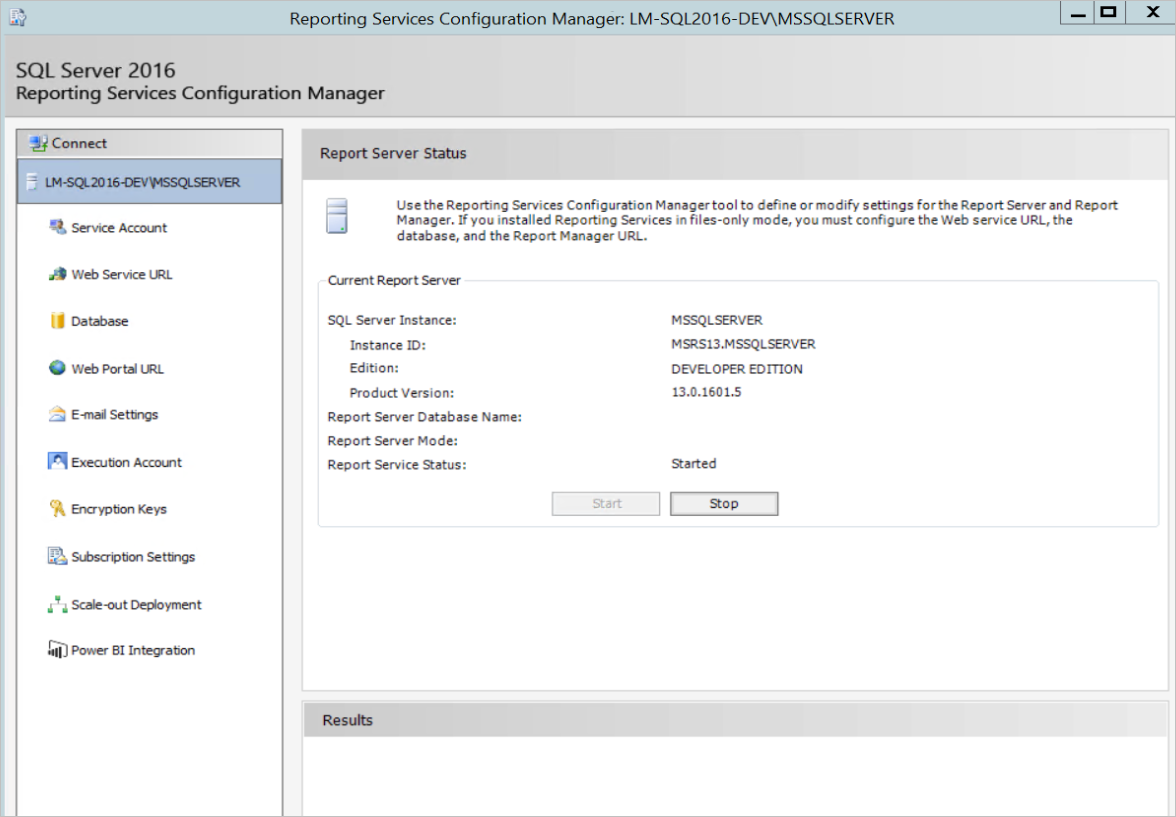This screenshot has width=1176, height=817.
Task: Open the E-mail Settings page
Action: (114, 414)
